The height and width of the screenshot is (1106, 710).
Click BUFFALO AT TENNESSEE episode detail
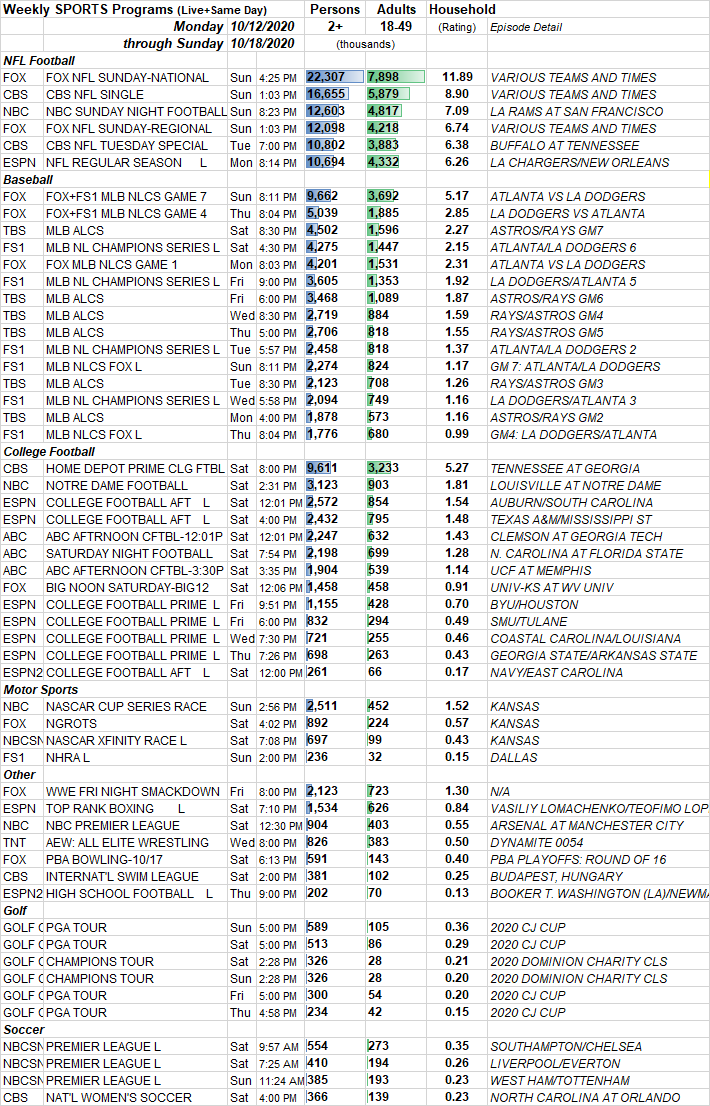tap(565, 145)
